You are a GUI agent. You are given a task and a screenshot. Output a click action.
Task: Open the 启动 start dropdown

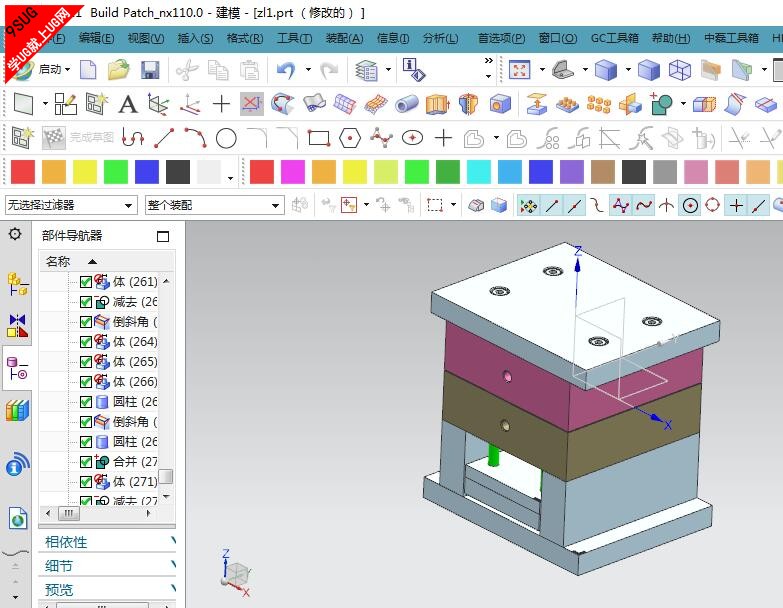(x=53, y=69)
